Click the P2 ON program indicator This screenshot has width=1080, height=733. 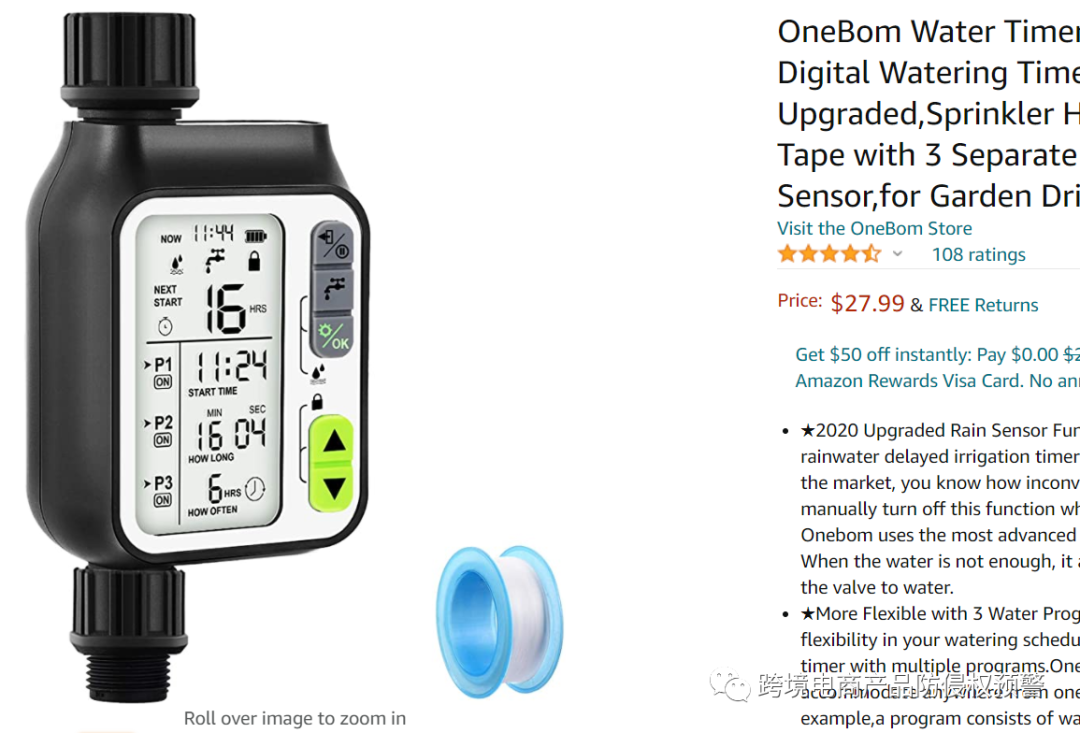tap(161, 431)
